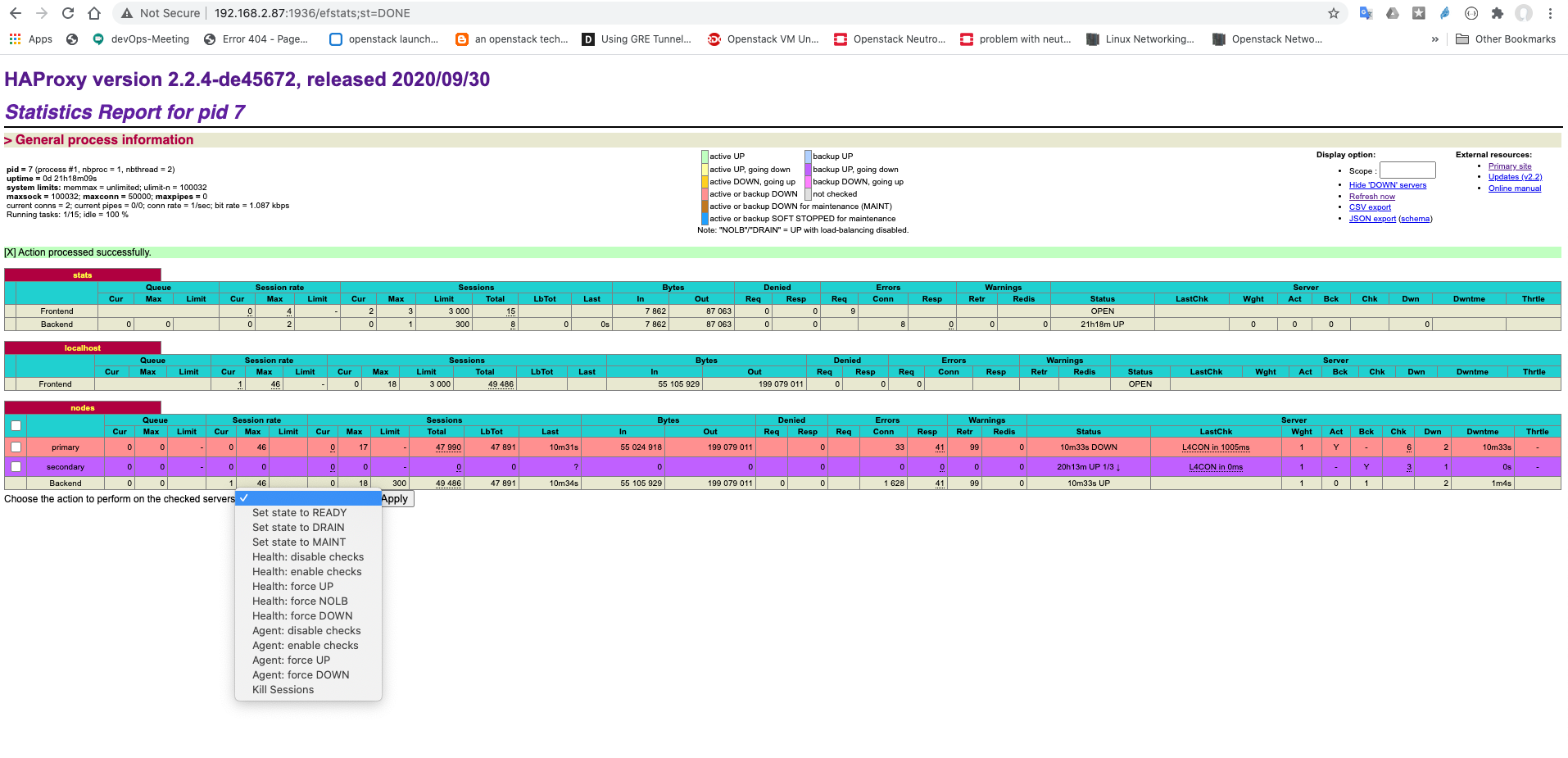The width and height of the screenshot is (1568, 758).
Task: Reload the HAProxy stats page
Action: (67, 13)
